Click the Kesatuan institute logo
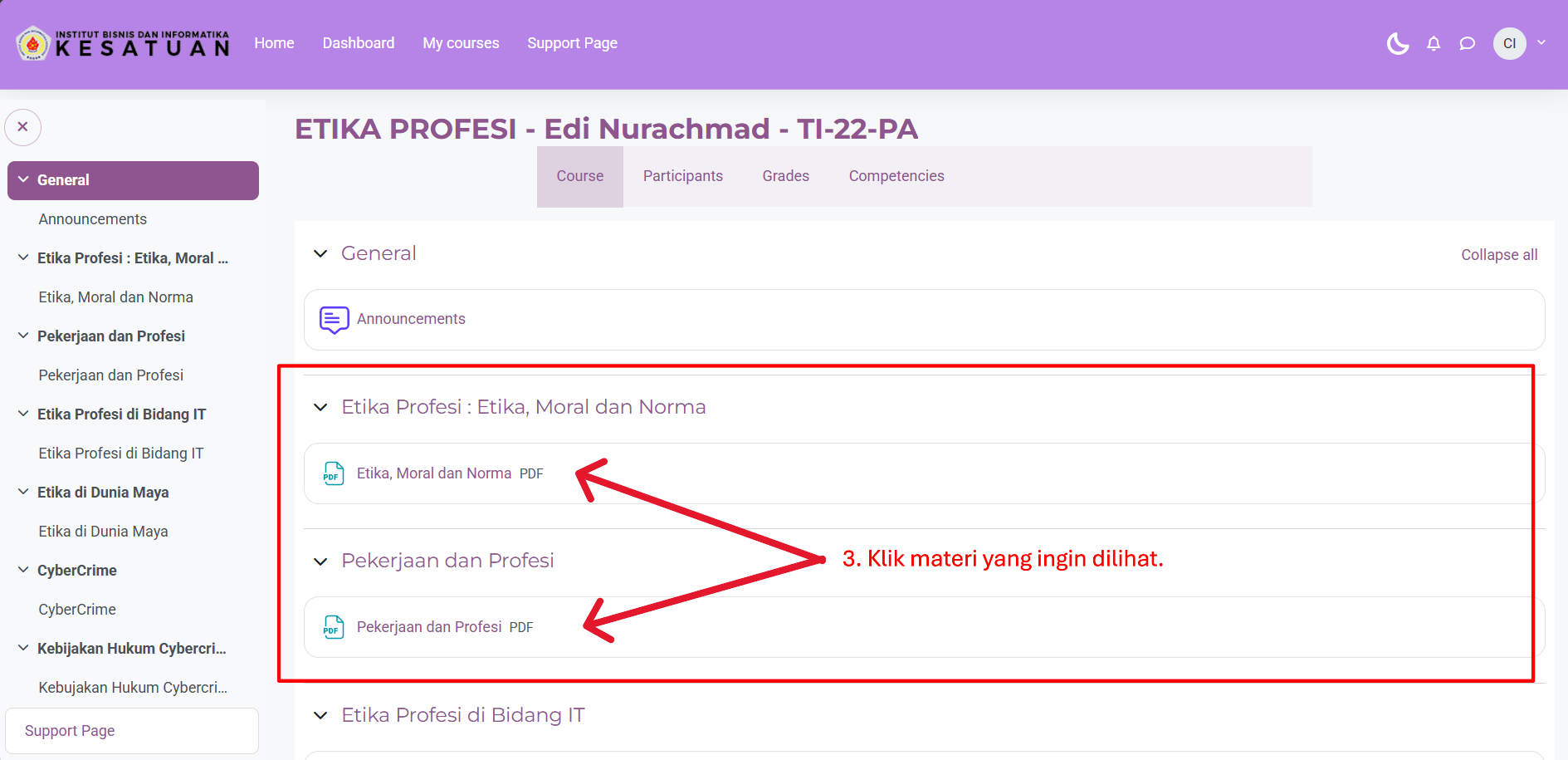This screenshot has width=1568, height=760. pyautogui.click(x=123, y=44)
